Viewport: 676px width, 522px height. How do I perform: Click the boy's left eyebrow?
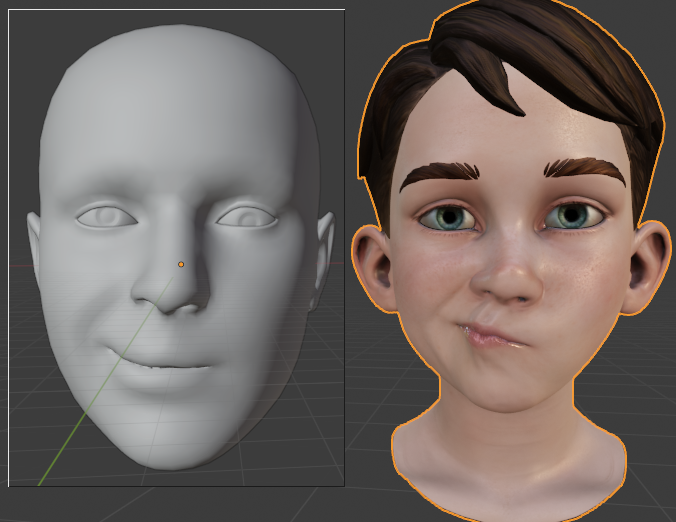coord(439,175)
